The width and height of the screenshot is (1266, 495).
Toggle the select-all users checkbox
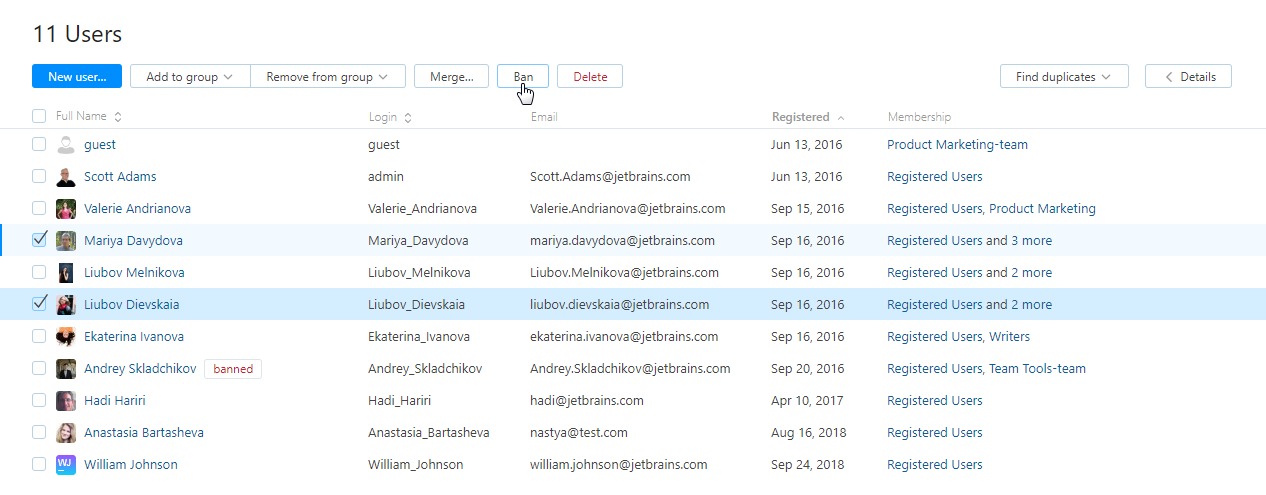click(x=39, y=117)
